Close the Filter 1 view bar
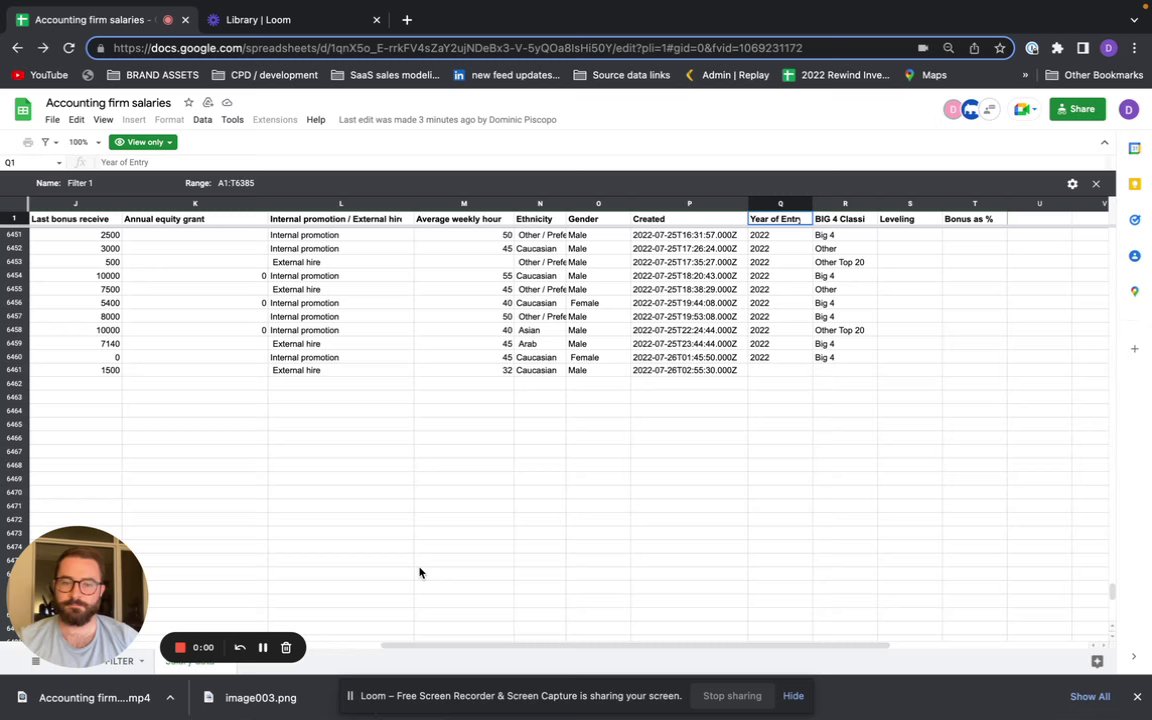The image size is (1152, 720). click(1096, 184)
